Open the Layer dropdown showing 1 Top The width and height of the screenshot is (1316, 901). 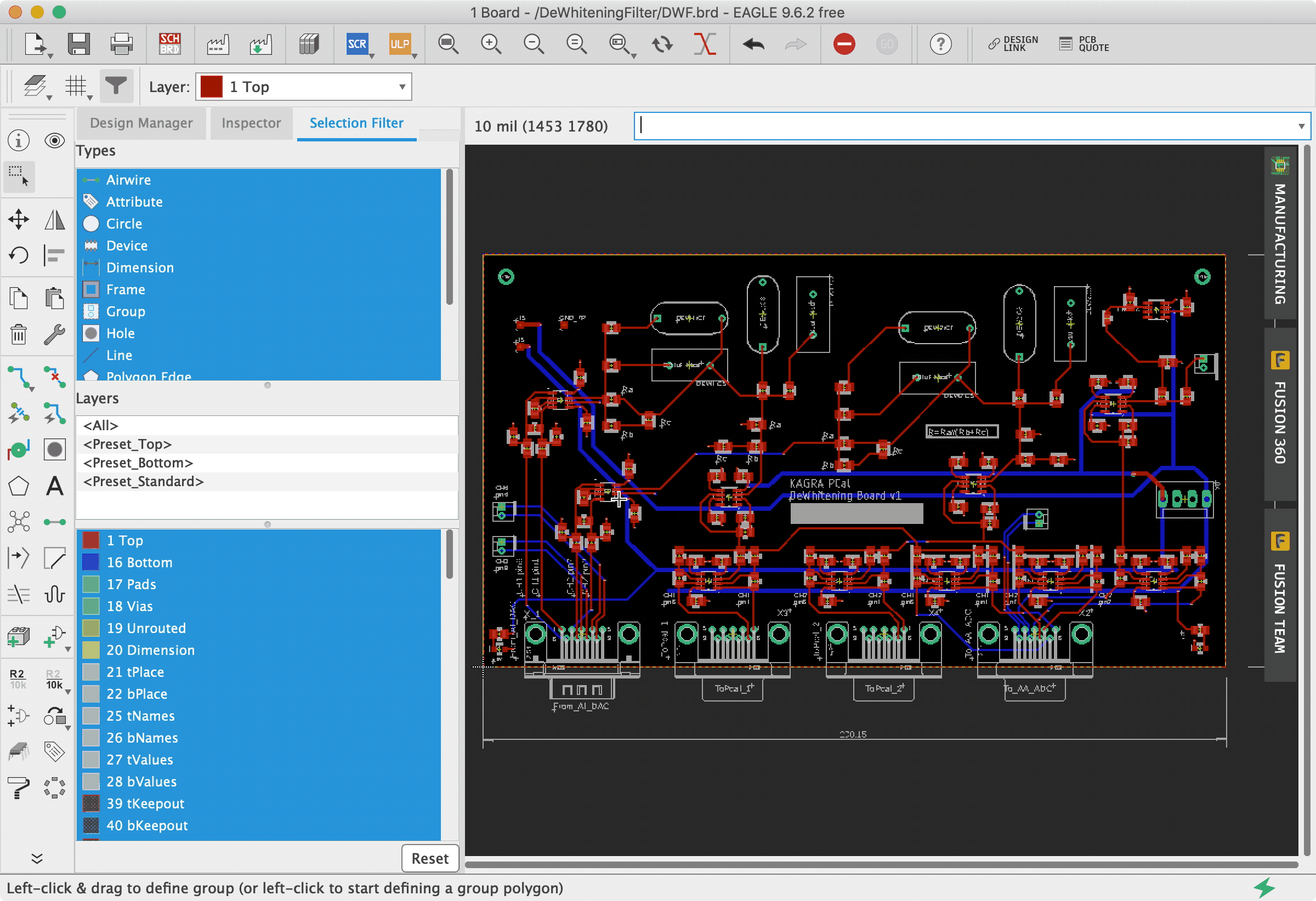pyautogui.click(x=304, y=87)
